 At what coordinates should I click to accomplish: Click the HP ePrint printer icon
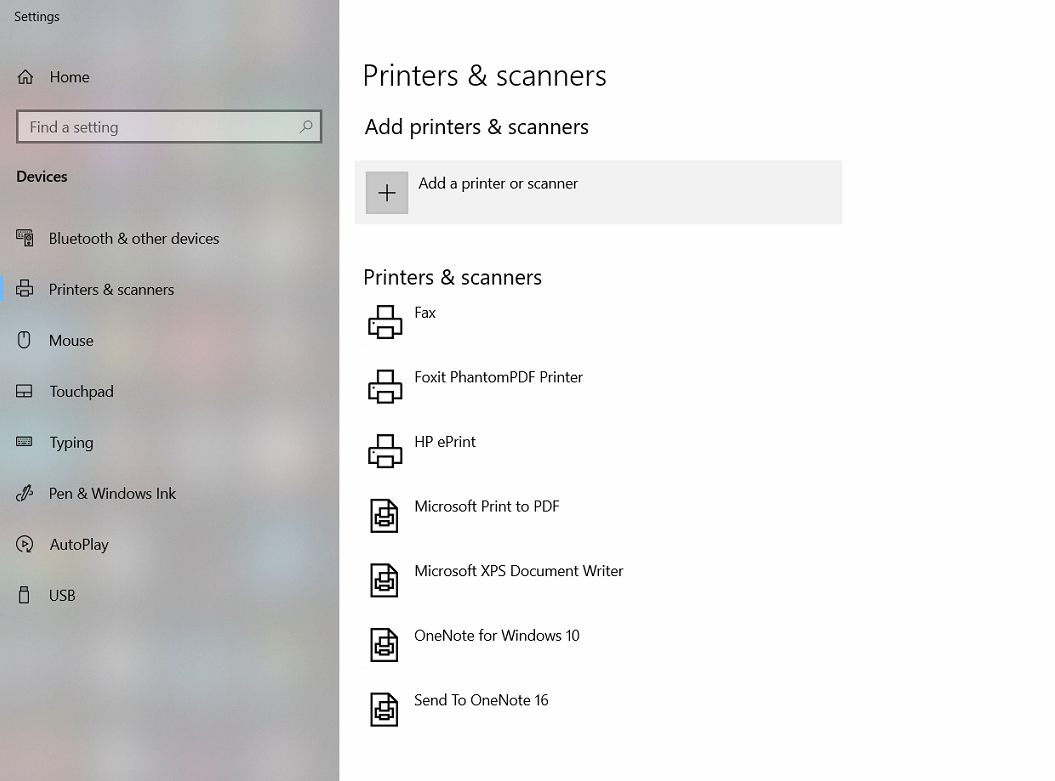tap(385, 451)
